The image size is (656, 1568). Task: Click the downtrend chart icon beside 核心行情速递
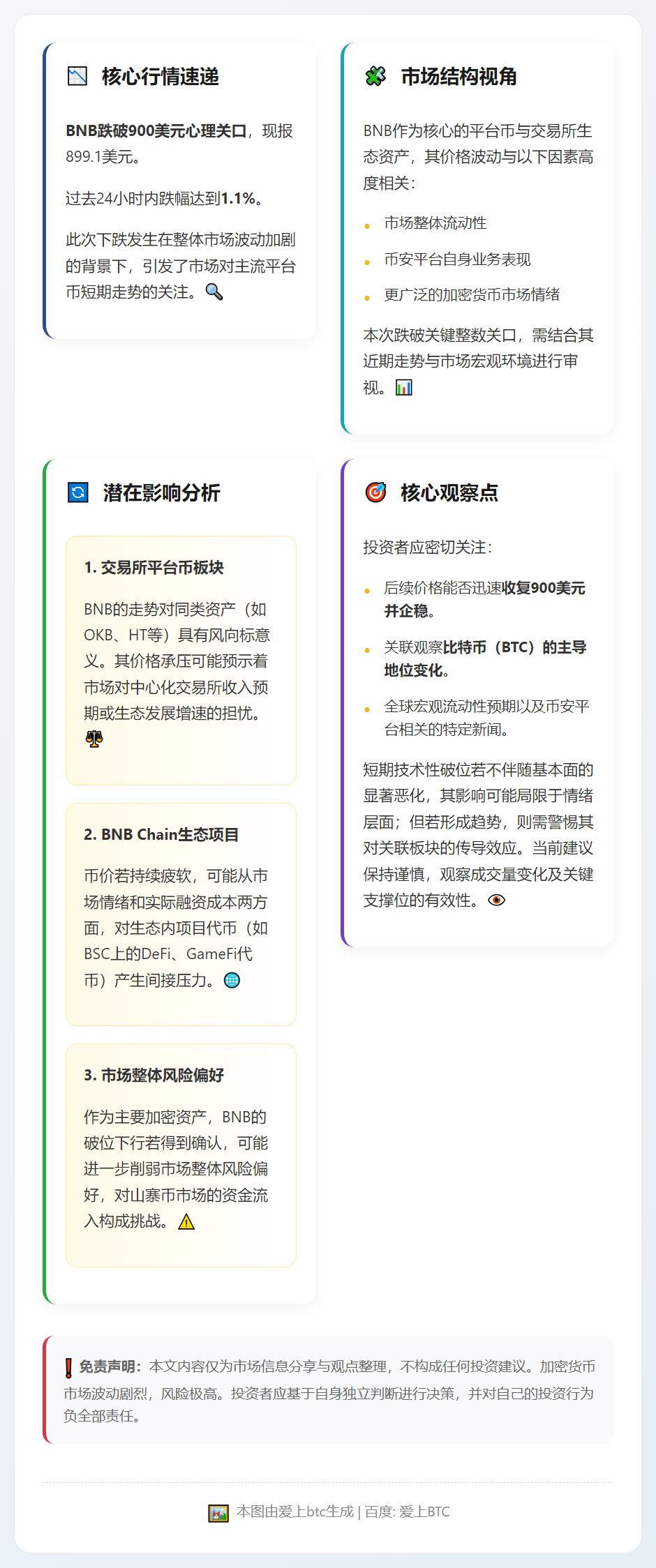tap(77, 76)
